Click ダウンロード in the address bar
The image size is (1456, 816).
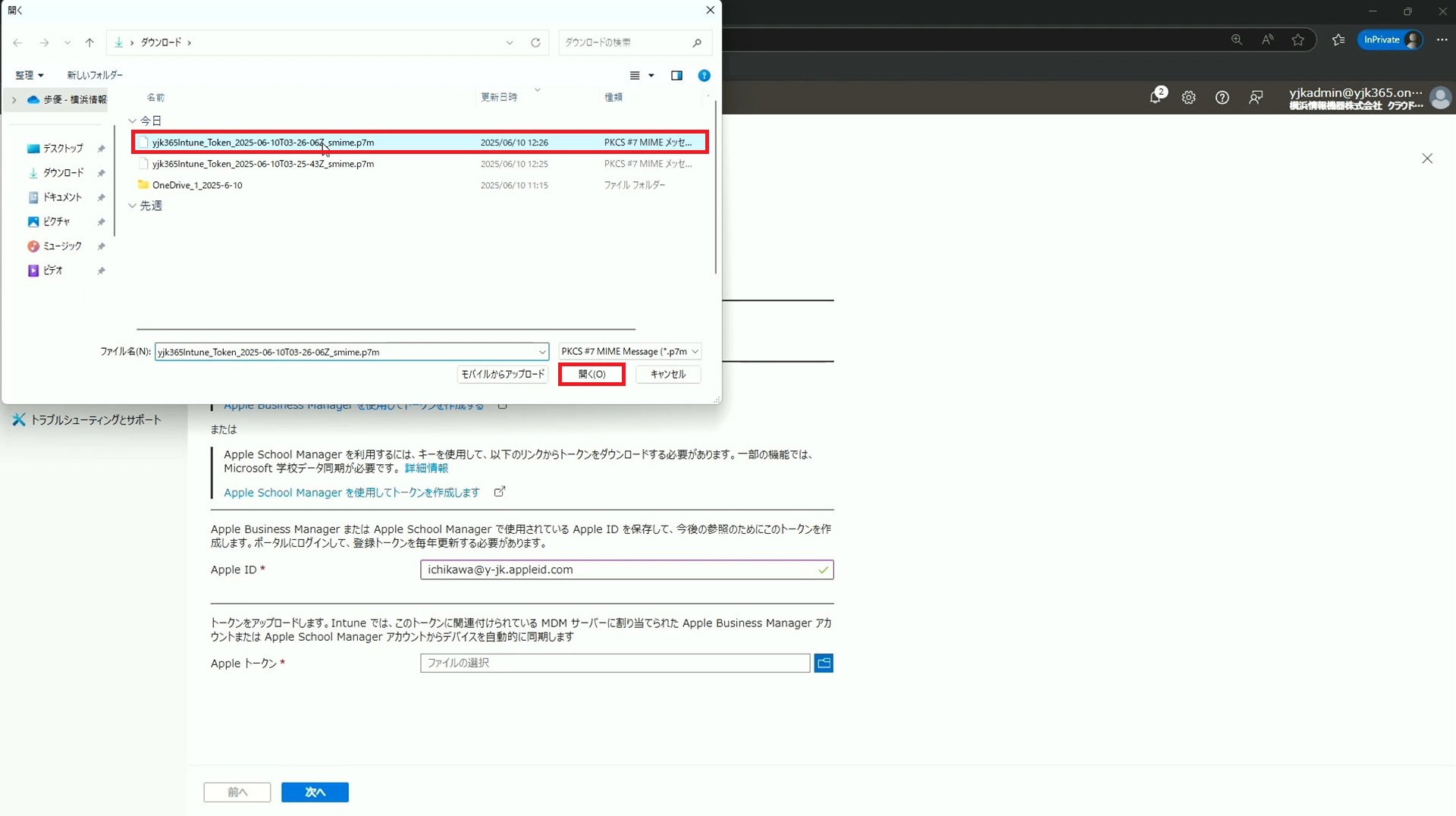click(161, 42)
